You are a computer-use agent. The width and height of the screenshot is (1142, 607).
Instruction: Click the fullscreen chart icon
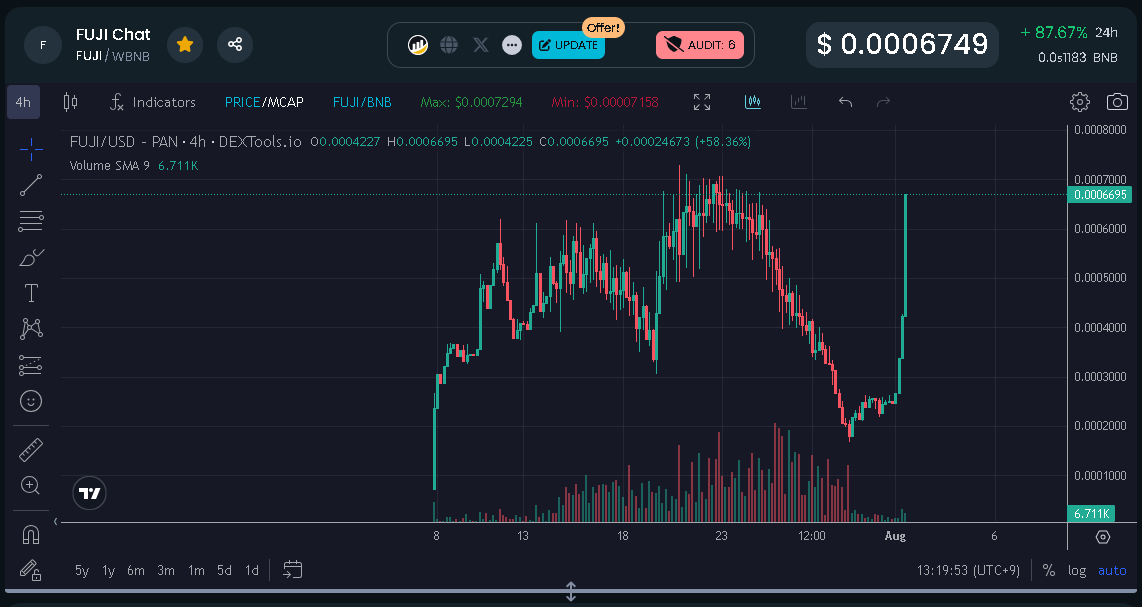pos(702,102)
